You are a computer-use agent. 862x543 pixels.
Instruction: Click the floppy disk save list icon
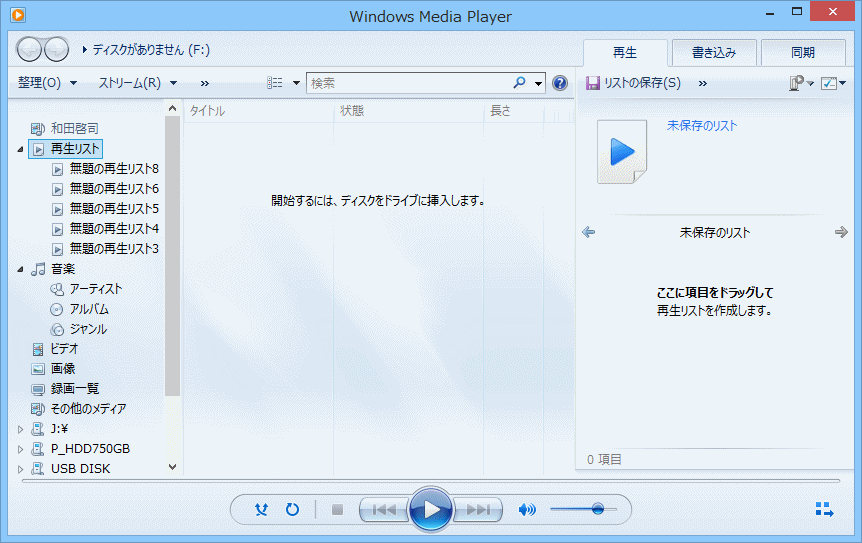coord(592,83)
